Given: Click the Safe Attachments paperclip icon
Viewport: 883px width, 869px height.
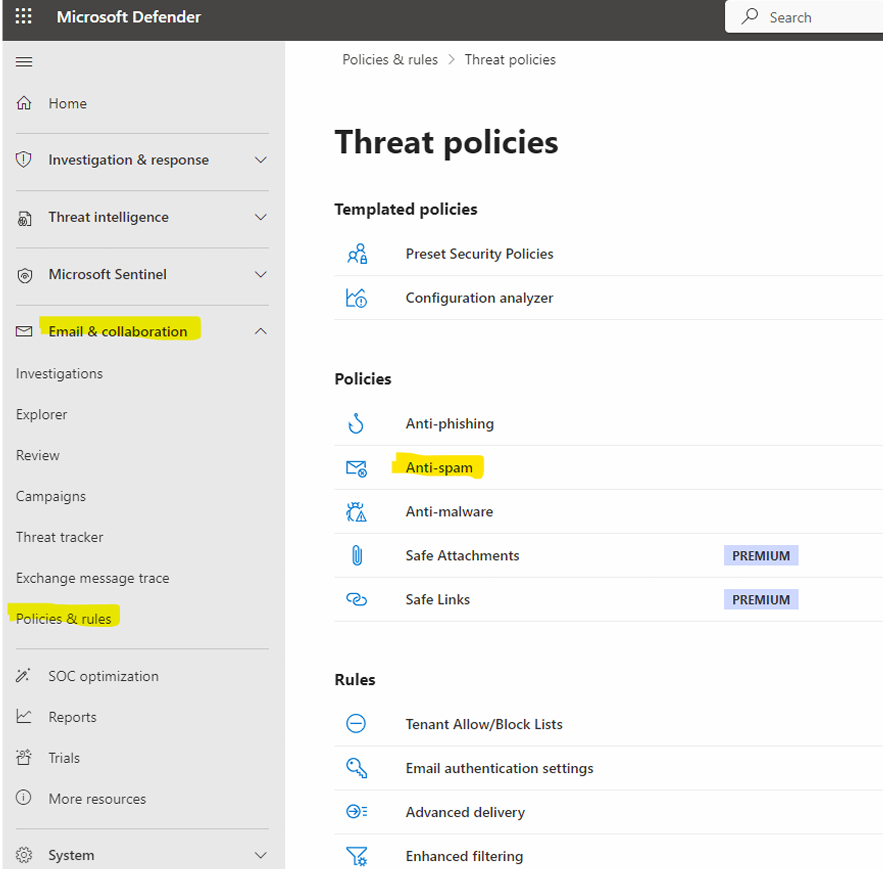Looking at the screenshot, I should pyautogui.click(x=357, y=555).
